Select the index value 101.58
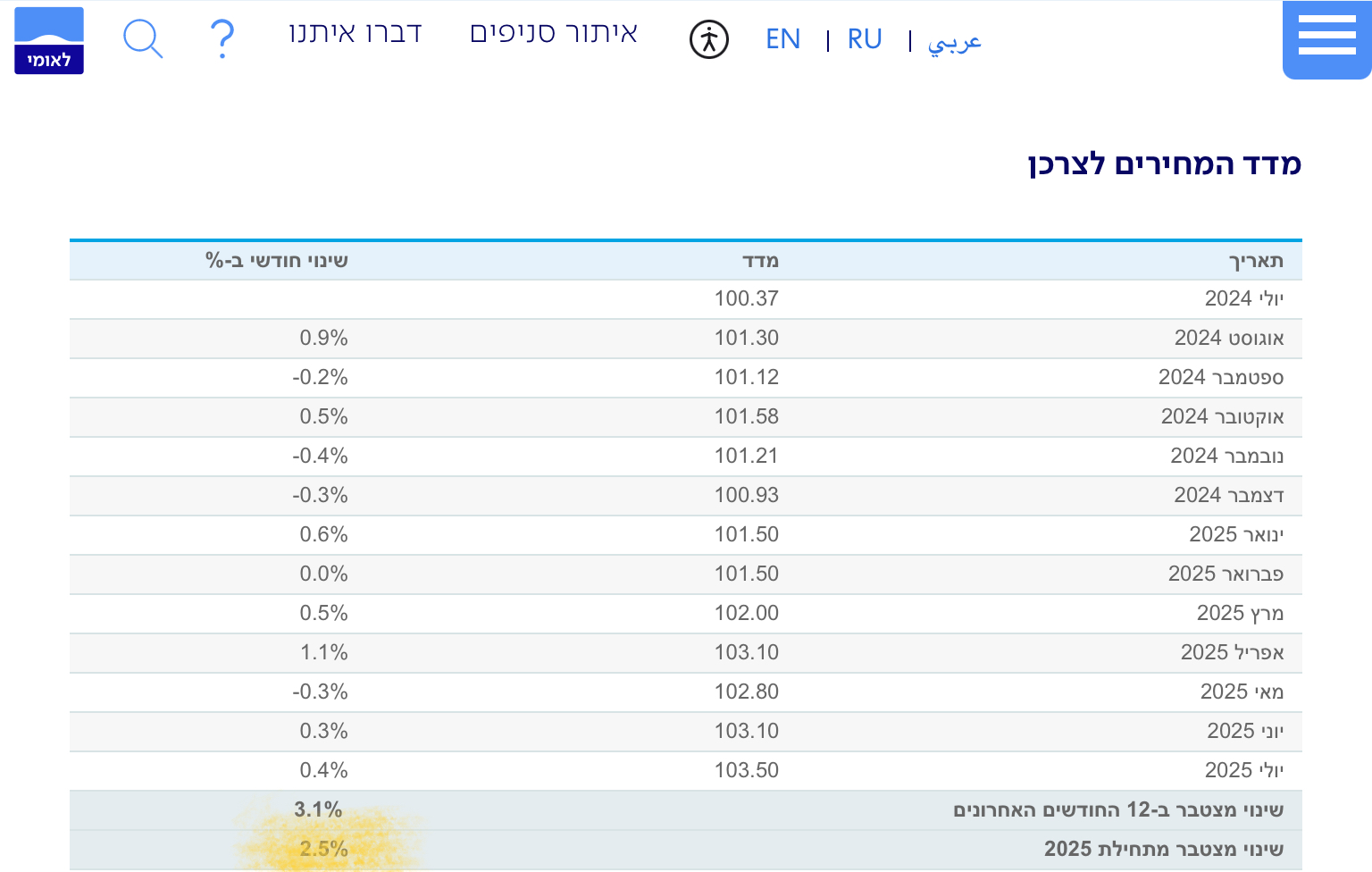1372x872 pixels. [x=747, y=416]
